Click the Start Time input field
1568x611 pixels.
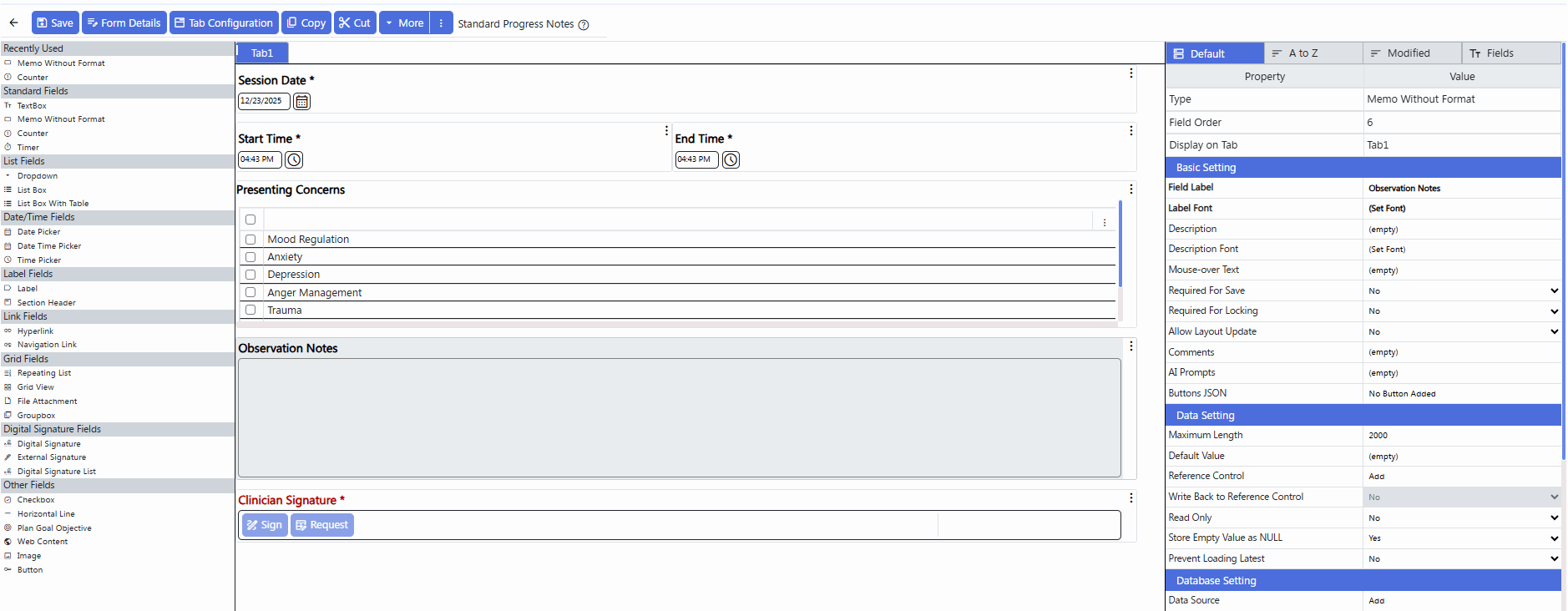260,159
